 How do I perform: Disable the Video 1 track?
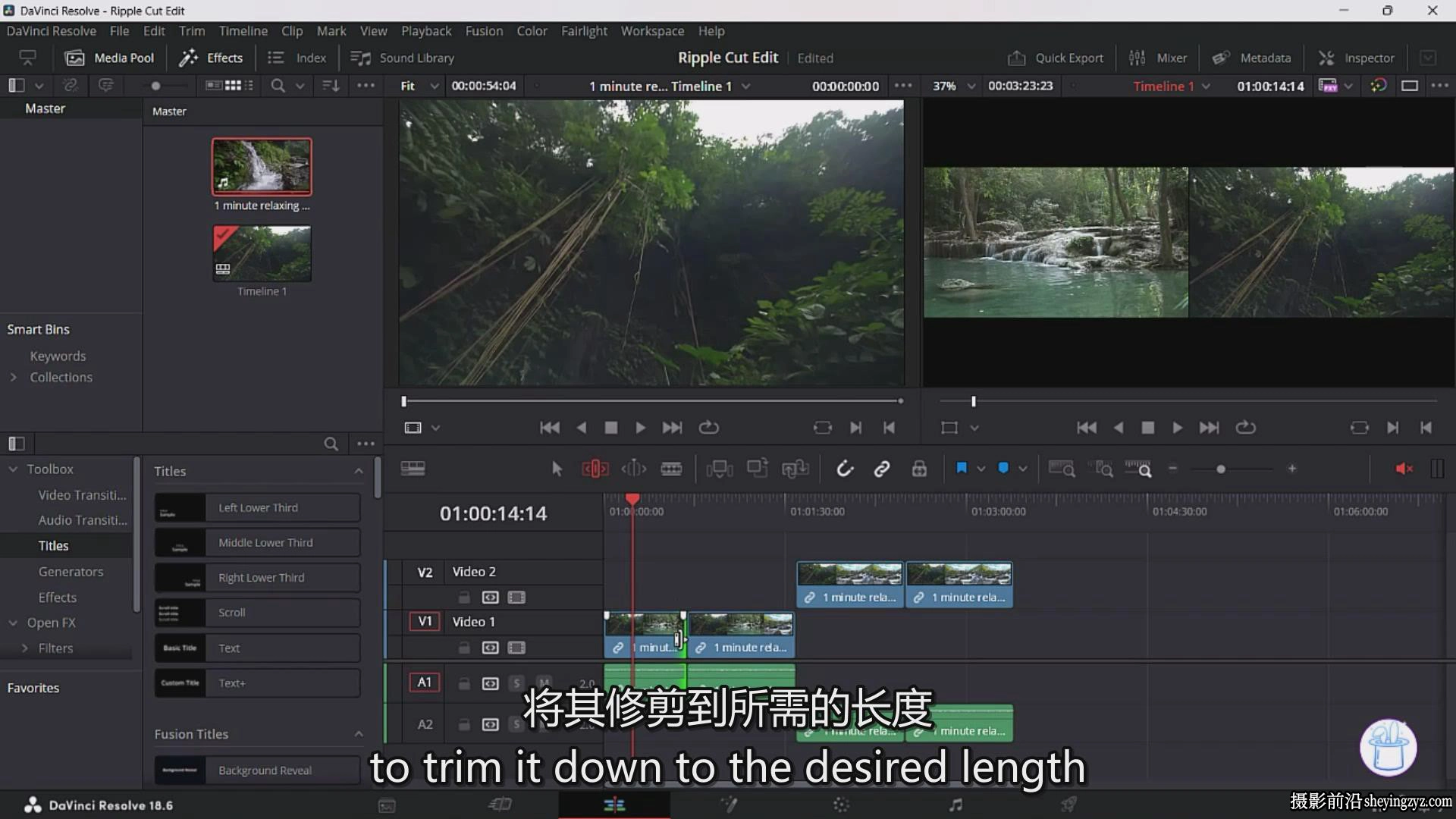(x=516, y=648)
